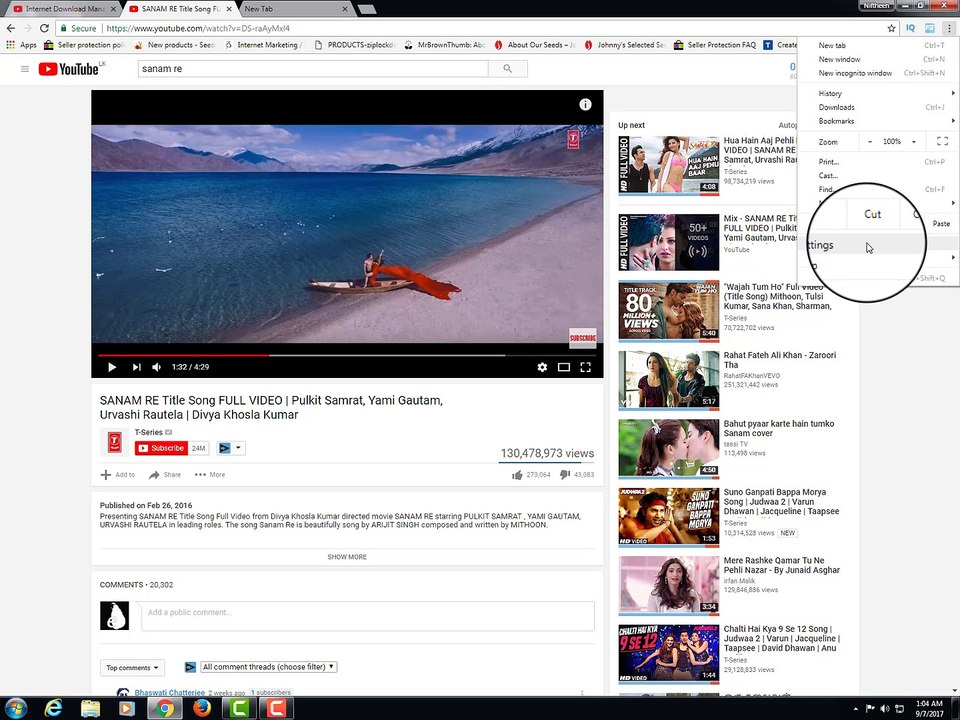Expand the Bookmarks submenu

pos(876,121)
